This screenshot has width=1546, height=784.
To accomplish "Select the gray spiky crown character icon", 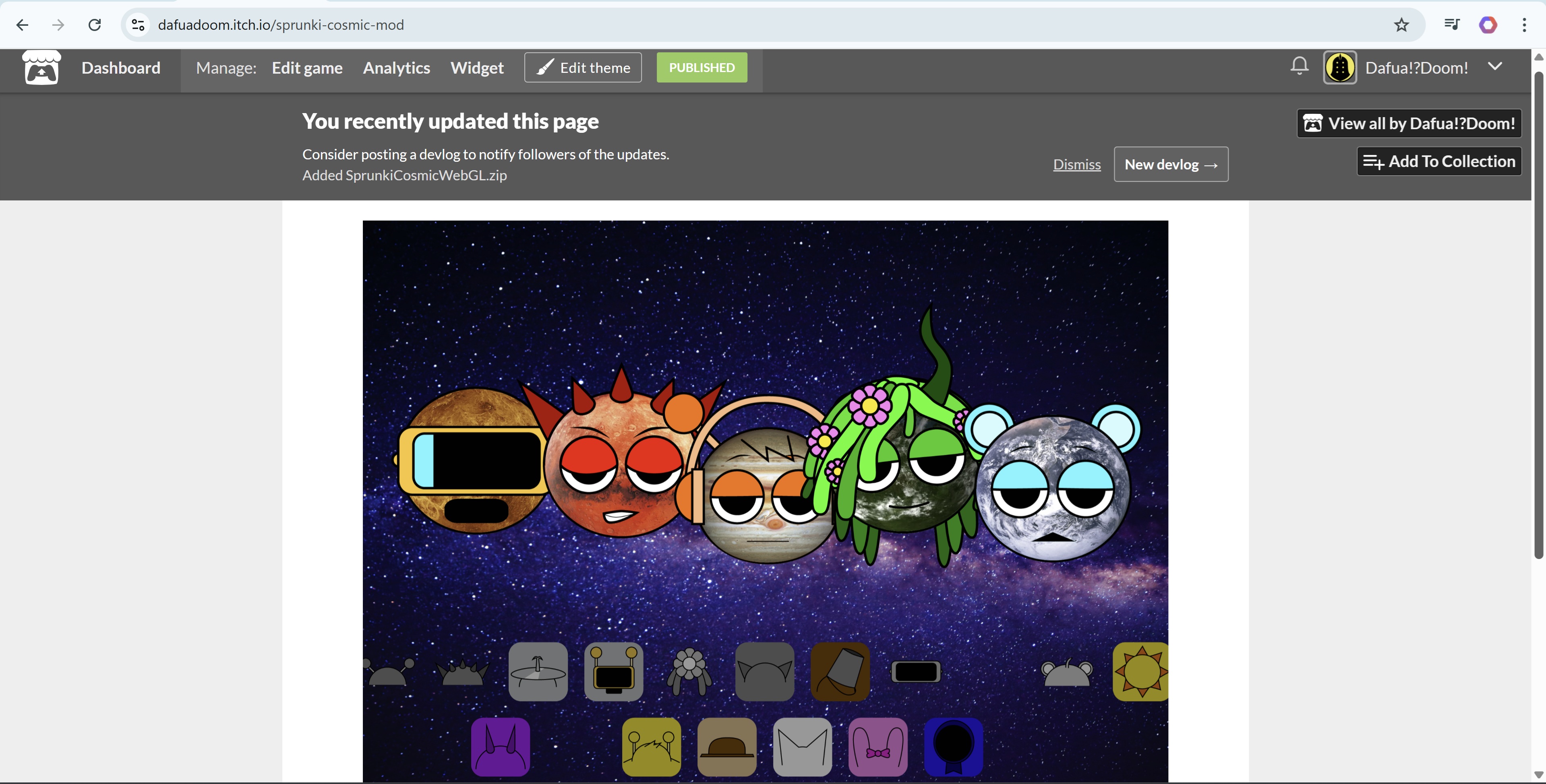I will tap(462, 673).
